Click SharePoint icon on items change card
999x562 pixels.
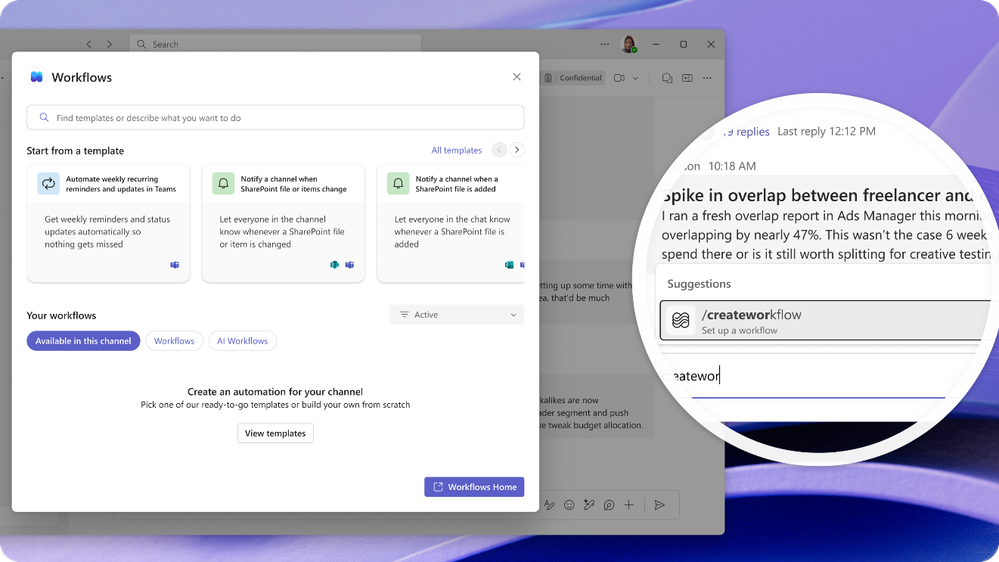(x=334, y=264)
